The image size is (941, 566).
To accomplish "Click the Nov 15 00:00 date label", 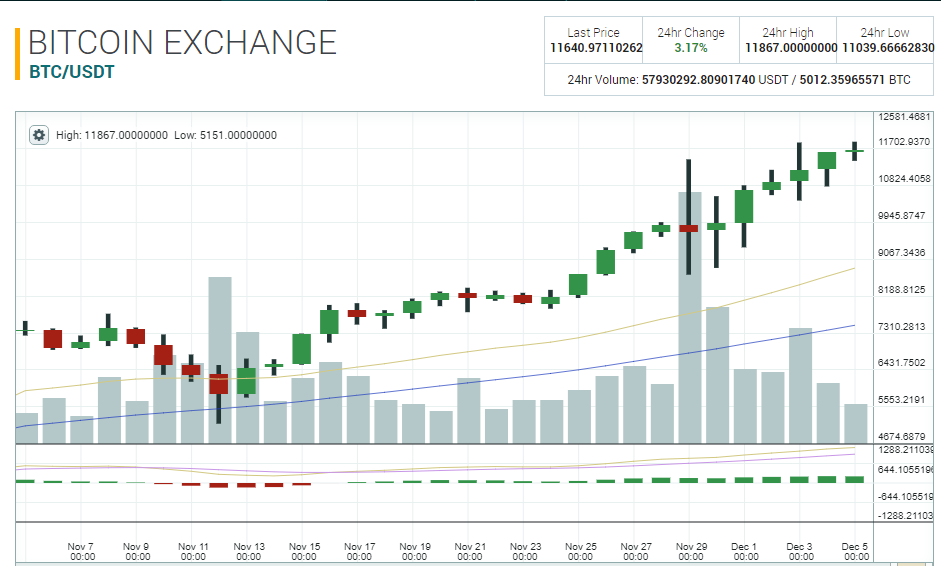I will (x=304, y=552).
